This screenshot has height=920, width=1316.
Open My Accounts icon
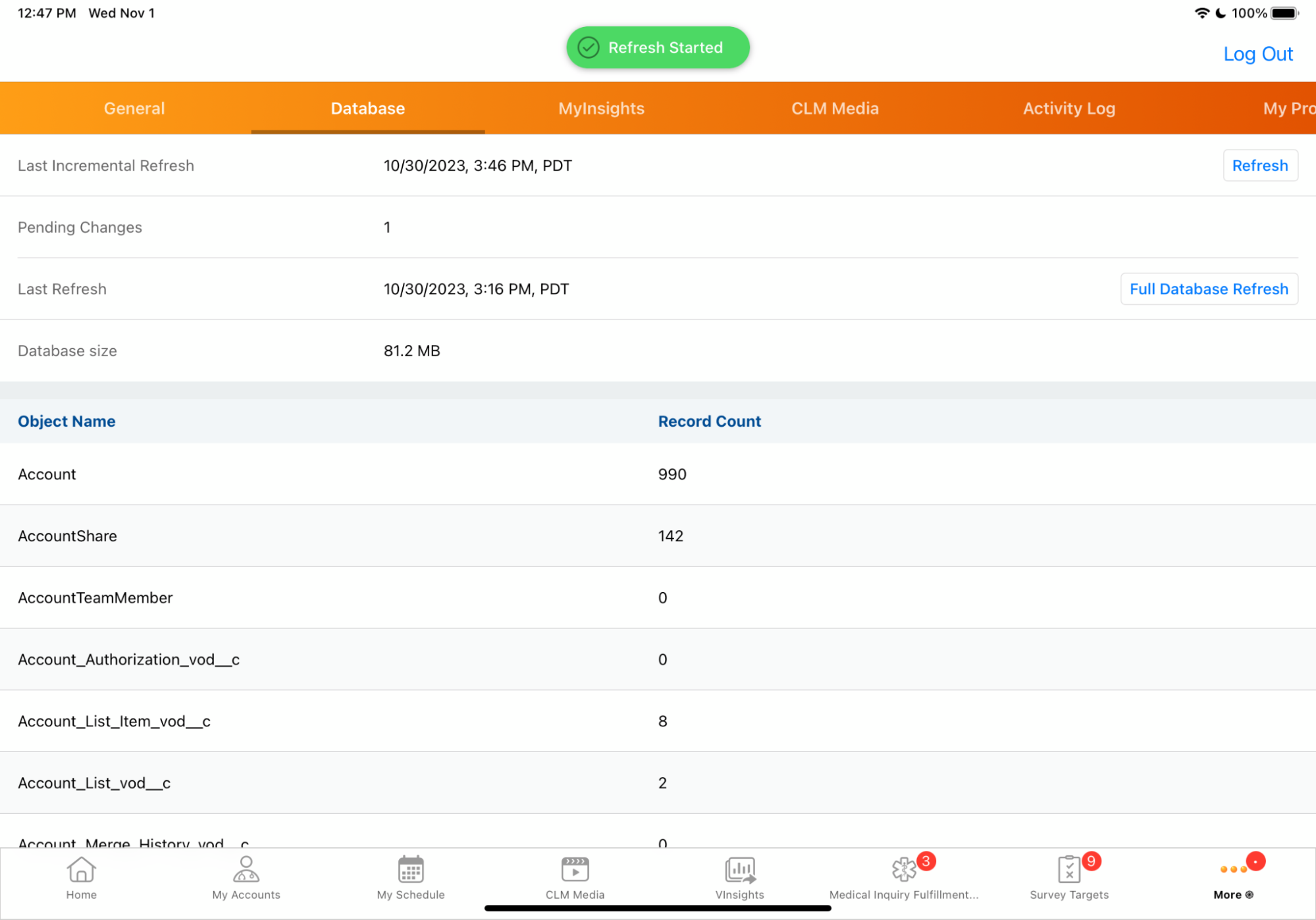point(246,870)
